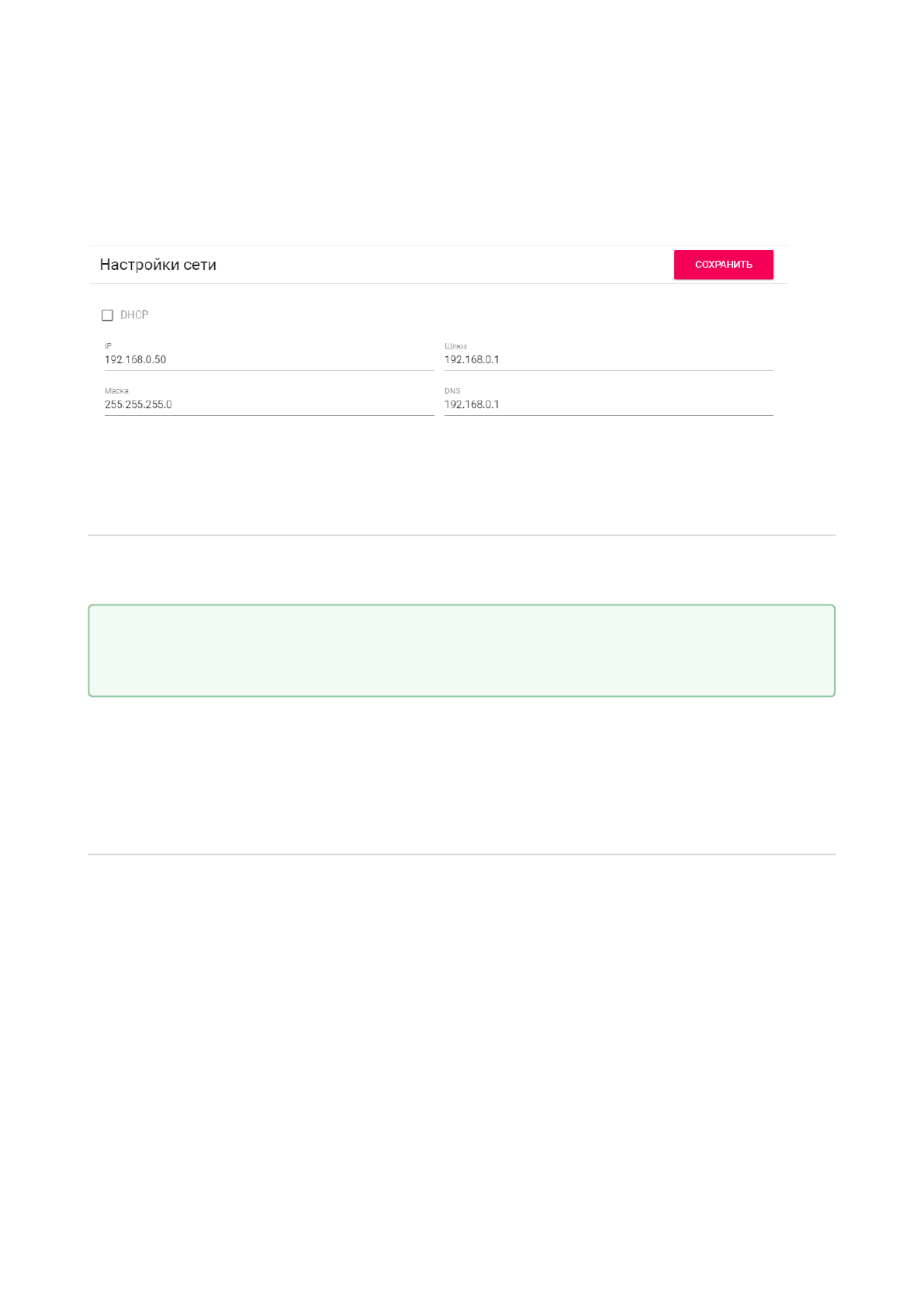Click header space between title and СОХРАНИТЬ
The image size is (924, 1307).
coord(442,265)
